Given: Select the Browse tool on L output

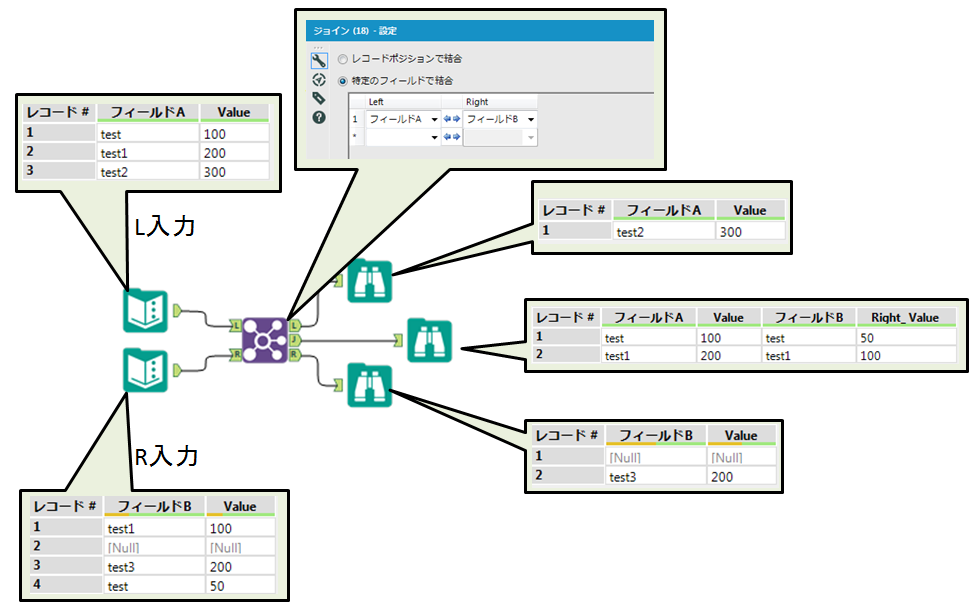Looking at the screenshot, I should click(370, 284).
